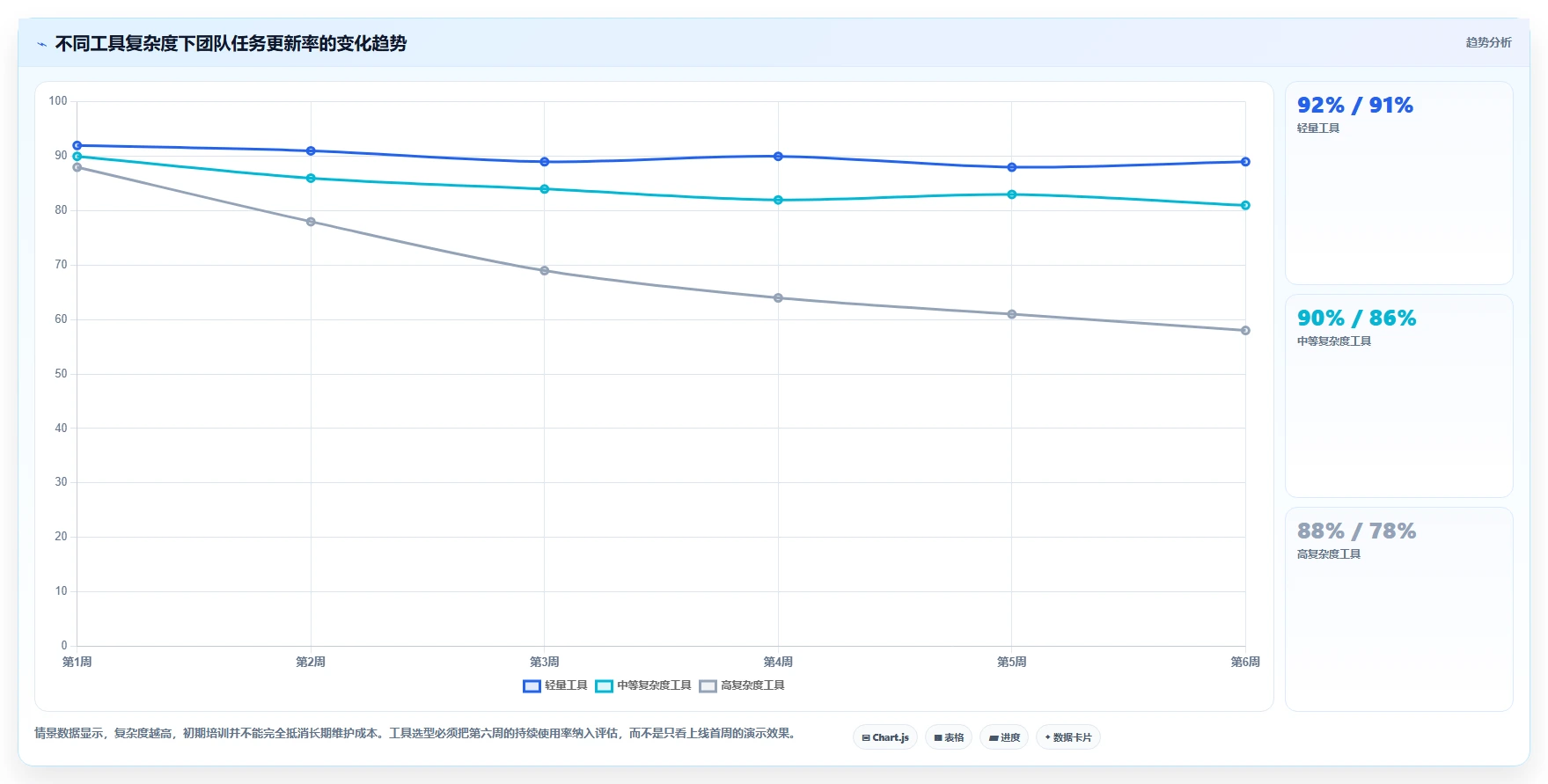Image resolution: width=1548 pixels, height=784 pixels.
Task: Click the chart title text
Action: [x=231, y=44]
